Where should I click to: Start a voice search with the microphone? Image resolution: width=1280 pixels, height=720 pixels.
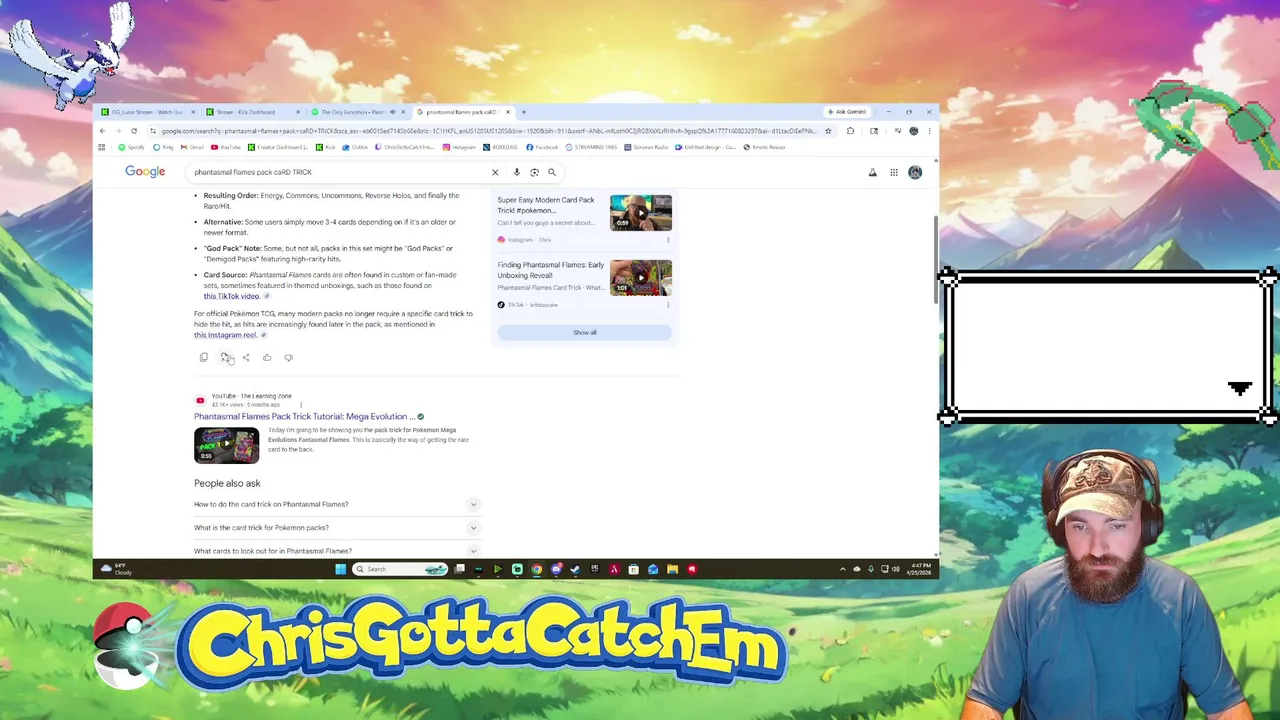click(x=516, y=172)
